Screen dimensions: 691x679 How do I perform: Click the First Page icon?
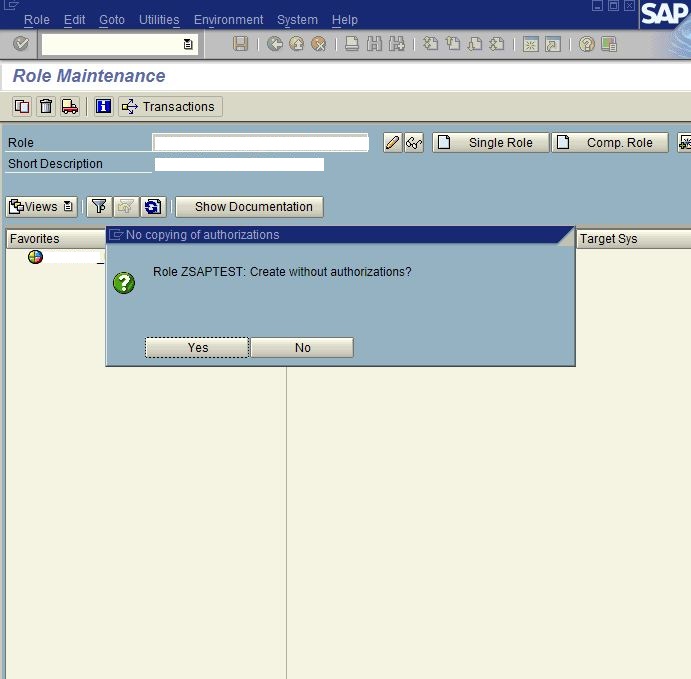coord(430,44)
